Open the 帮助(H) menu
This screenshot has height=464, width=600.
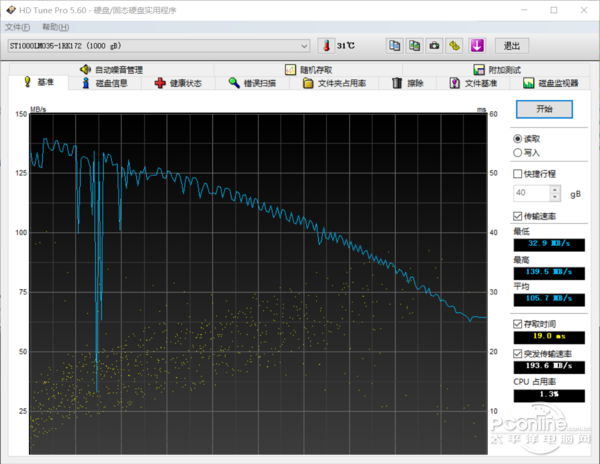point(56,27)
